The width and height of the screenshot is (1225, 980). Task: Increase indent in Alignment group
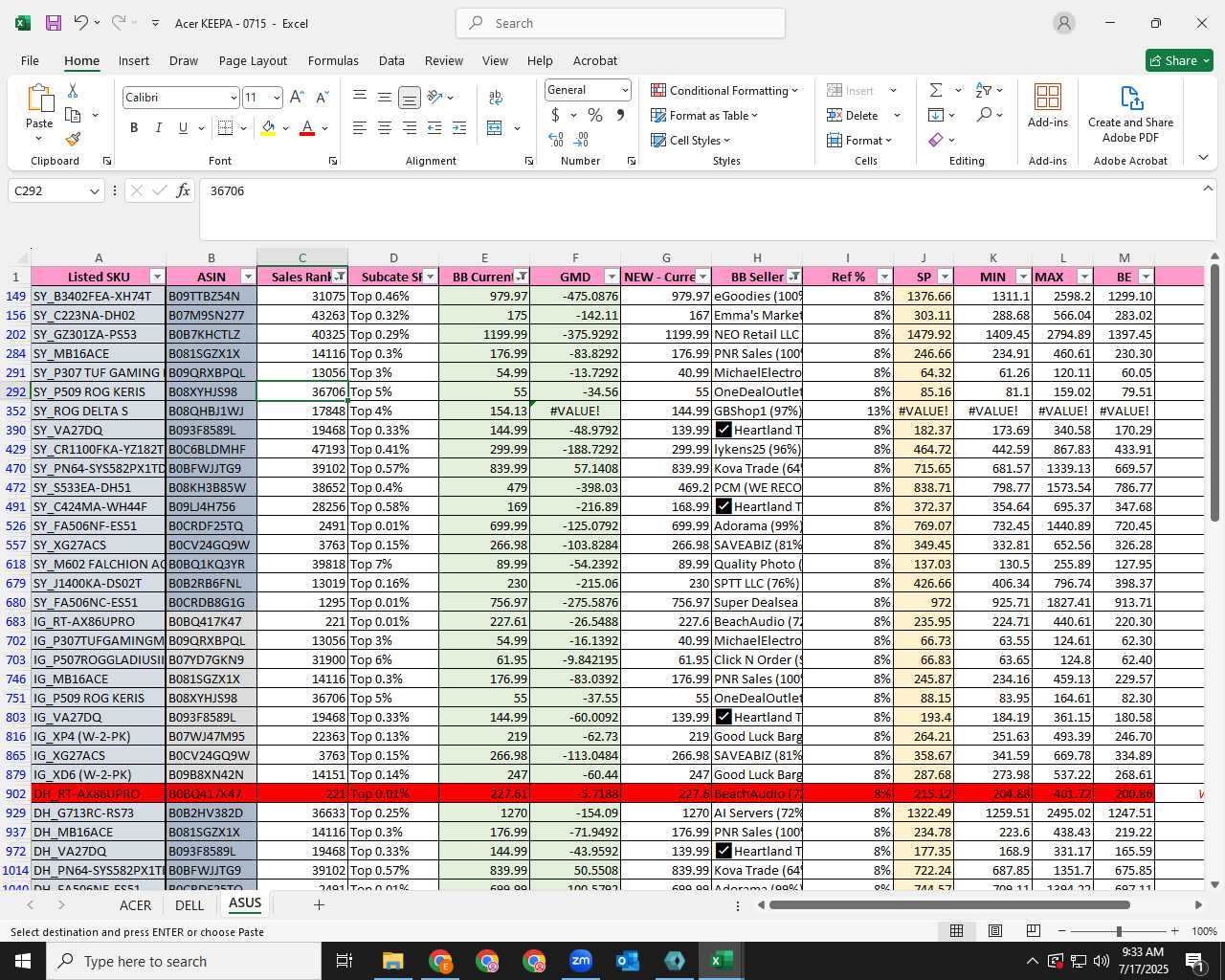459,128
